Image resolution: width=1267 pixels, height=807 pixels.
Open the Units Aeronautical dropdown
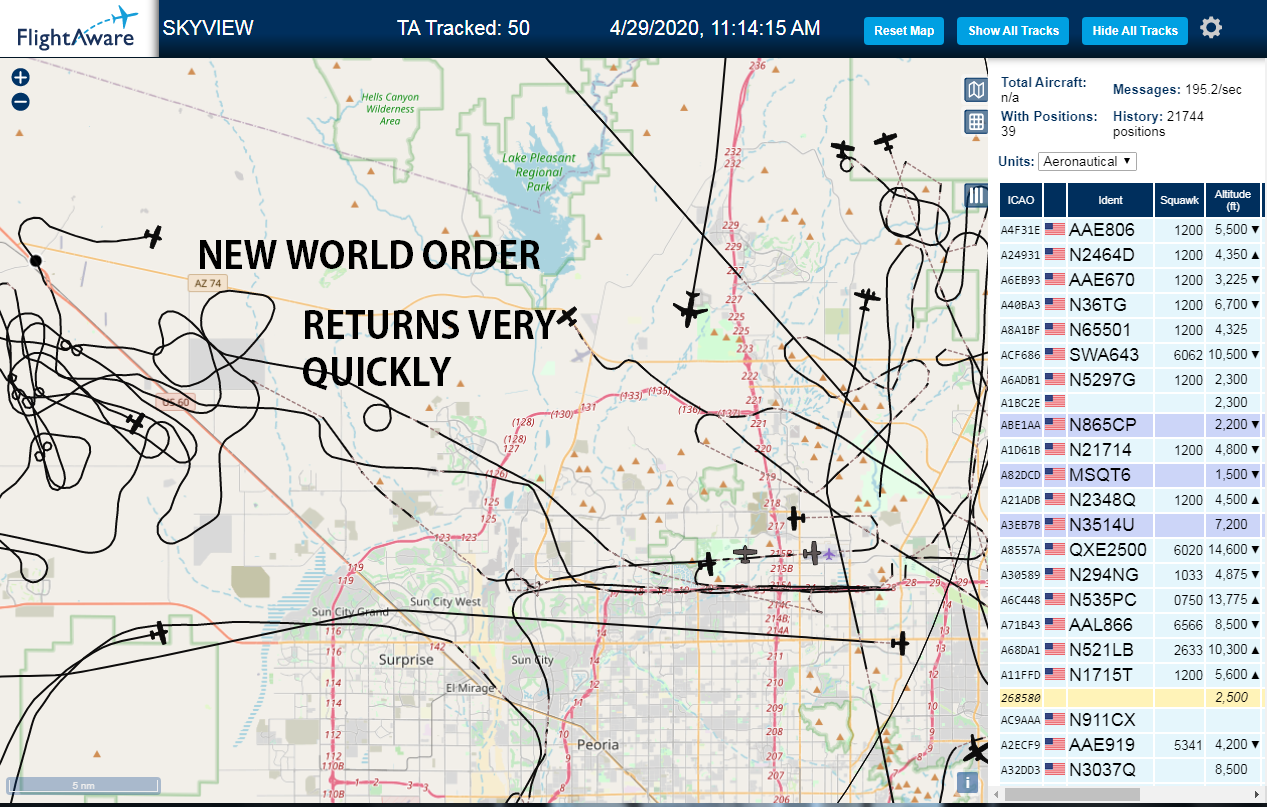pos(1087,161)
